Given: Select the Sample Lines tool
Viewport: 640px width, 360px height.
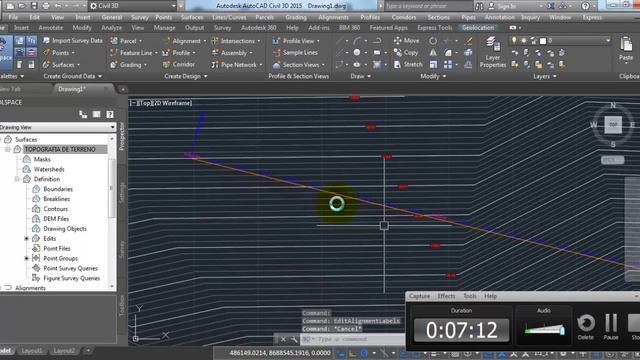Looking at the screenshot, I should click(295, 53).
